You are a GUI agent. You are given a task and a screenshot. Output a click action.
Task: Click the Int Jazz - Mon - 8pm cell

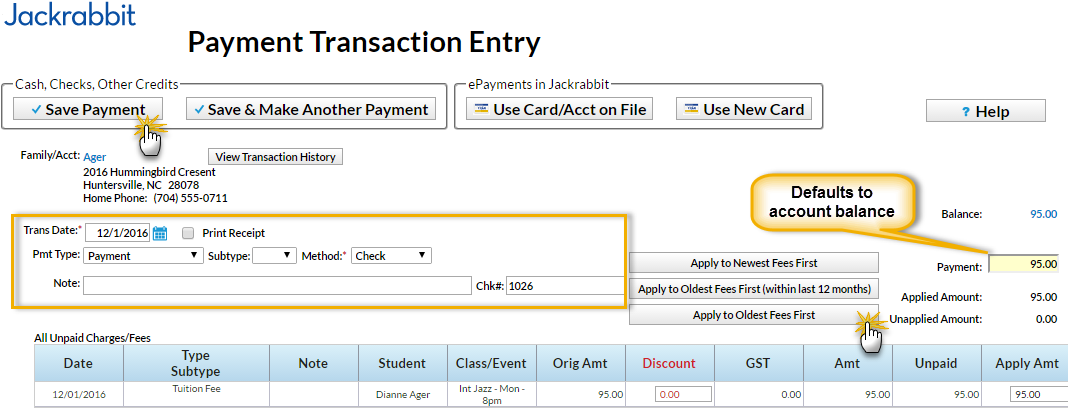coord(492,394)
